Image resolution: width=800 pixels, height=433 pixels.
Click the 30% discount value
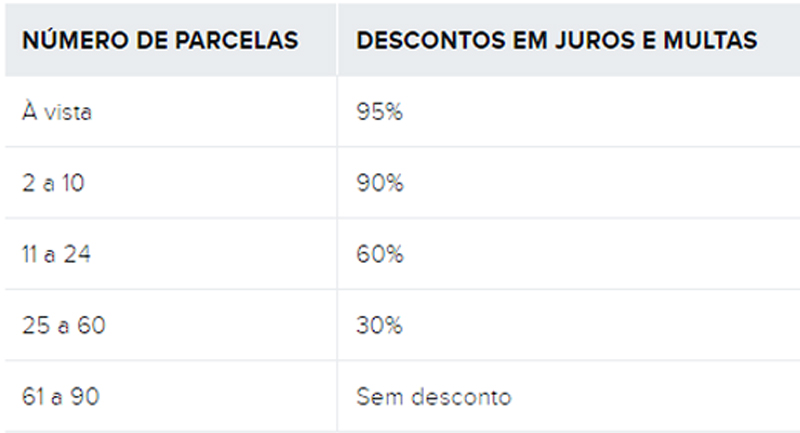pos(380,326)
